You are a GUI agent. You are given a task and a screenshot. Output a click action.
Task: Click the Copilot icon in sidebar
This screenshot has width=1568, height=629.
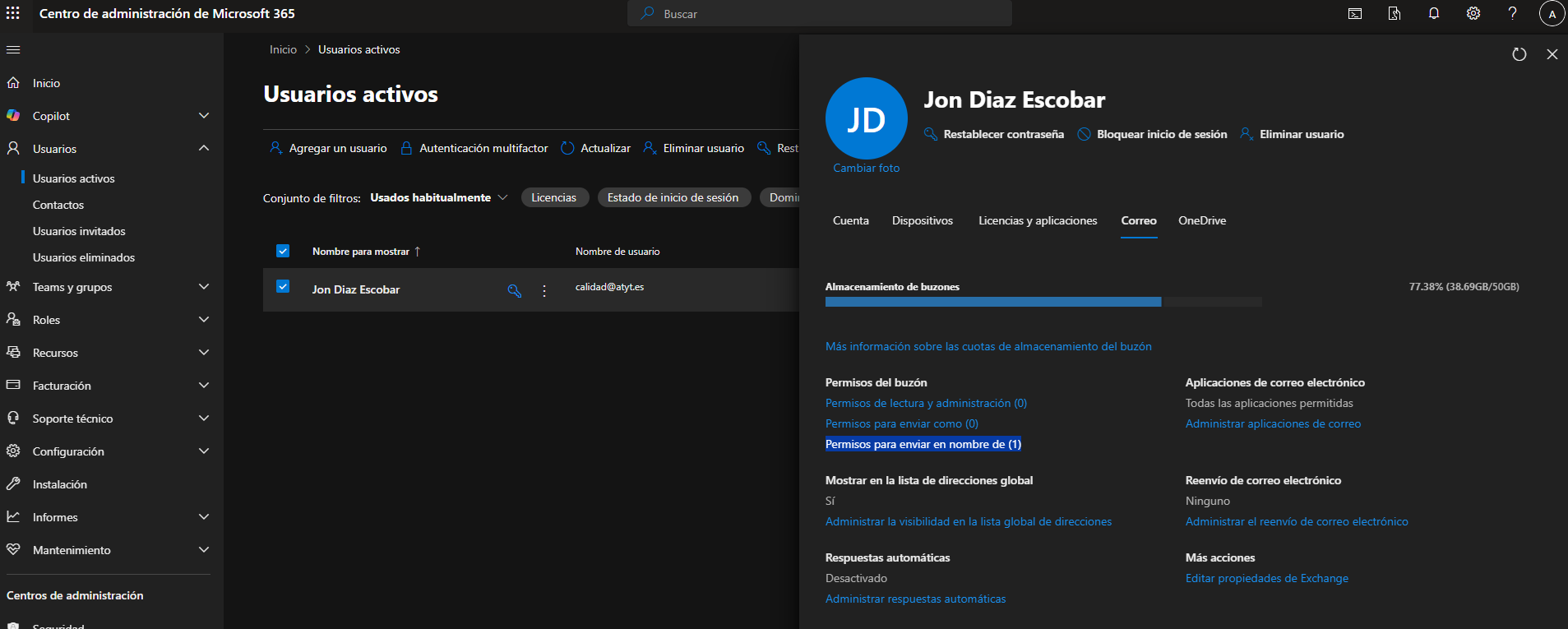(x=13, y=116)
